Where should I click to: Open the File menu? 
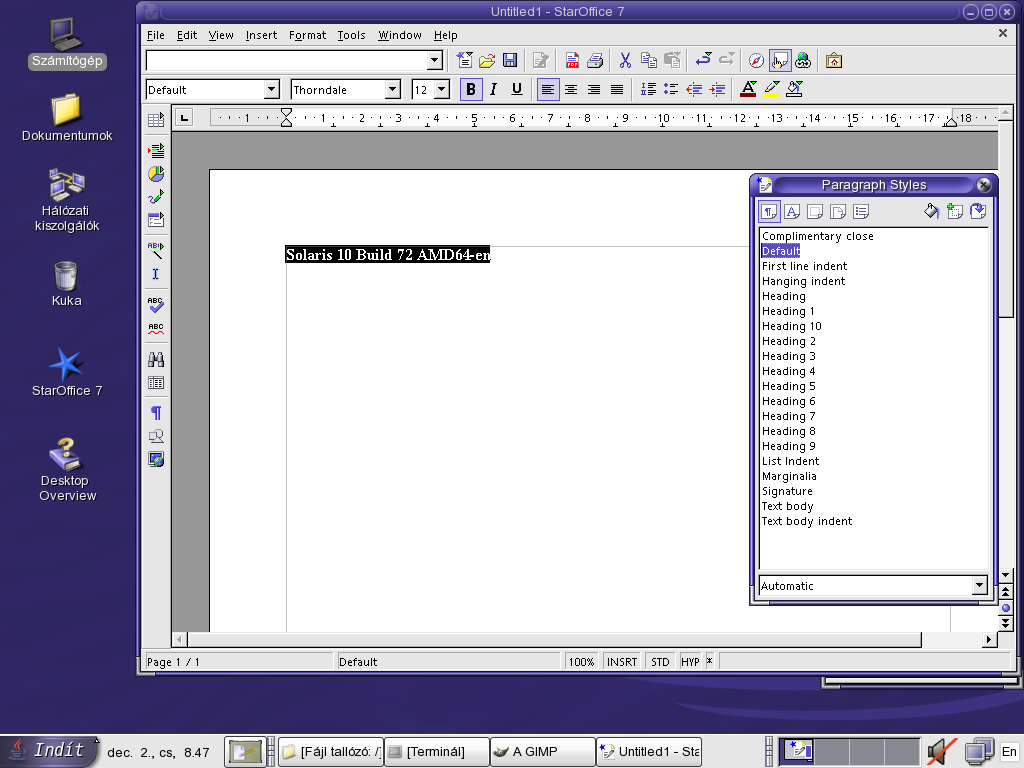point(155,35)
